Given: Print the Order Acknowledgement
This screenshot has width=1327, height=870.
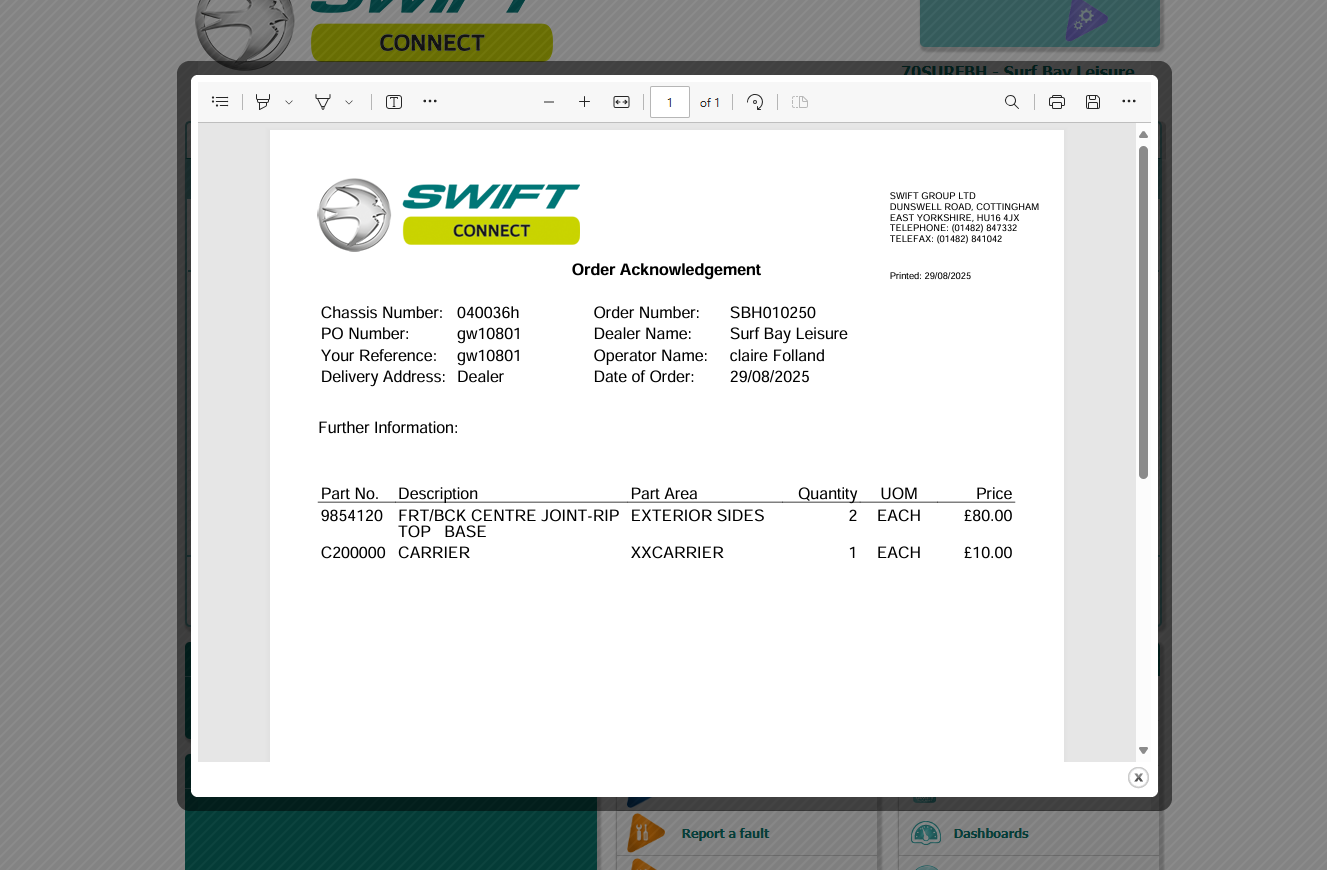Looking at the screenshot, I should [1057, 102].
